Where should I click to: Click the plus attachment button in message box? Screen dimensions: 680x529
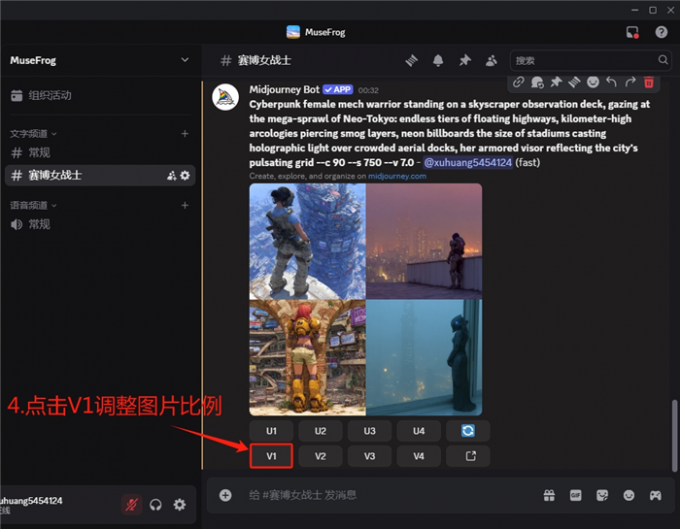point(225,495)
